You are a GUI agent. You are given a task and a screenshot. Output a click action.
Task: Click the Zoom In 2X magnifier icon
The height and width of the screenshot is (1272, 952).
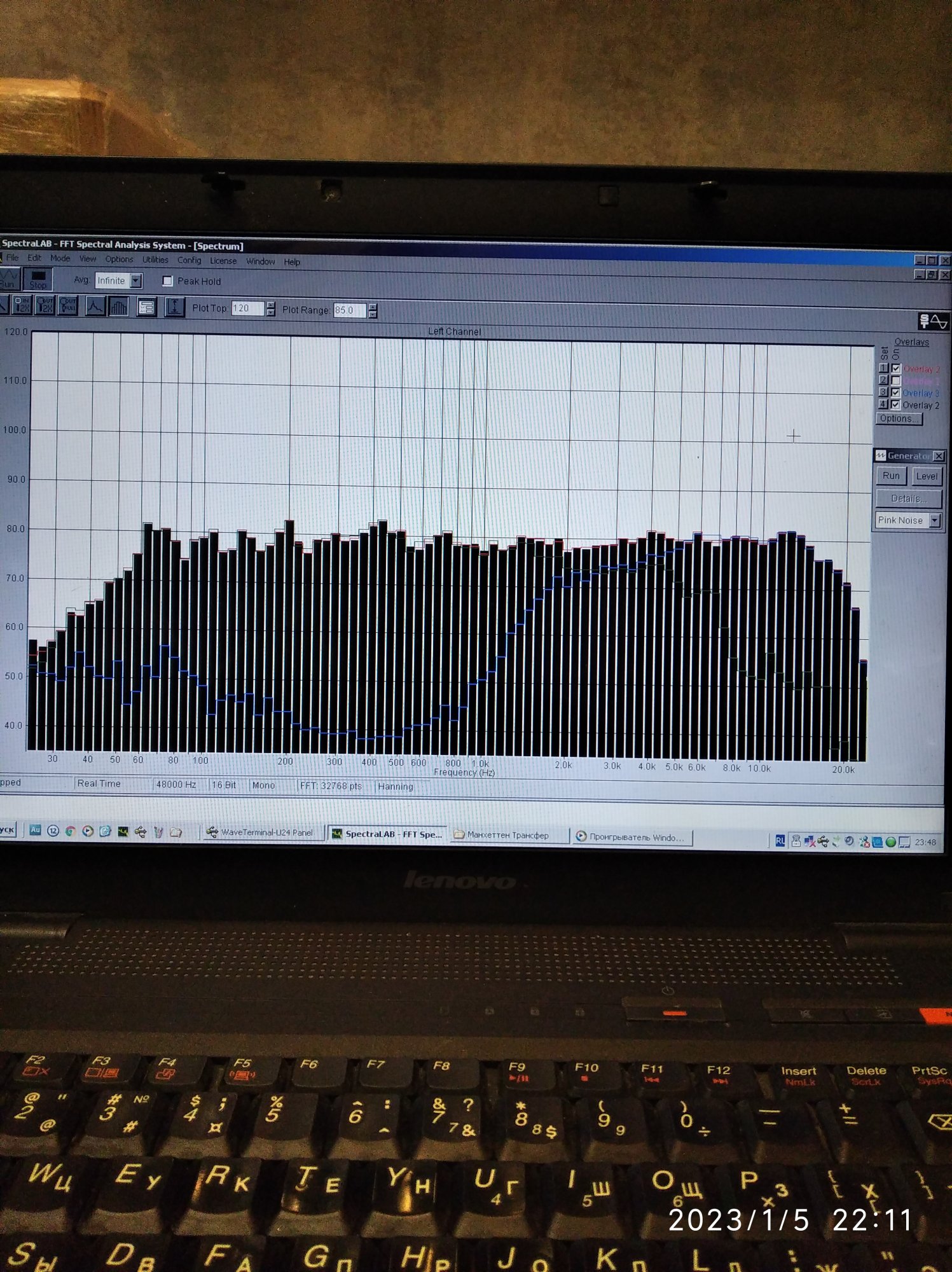coord(22,306)
